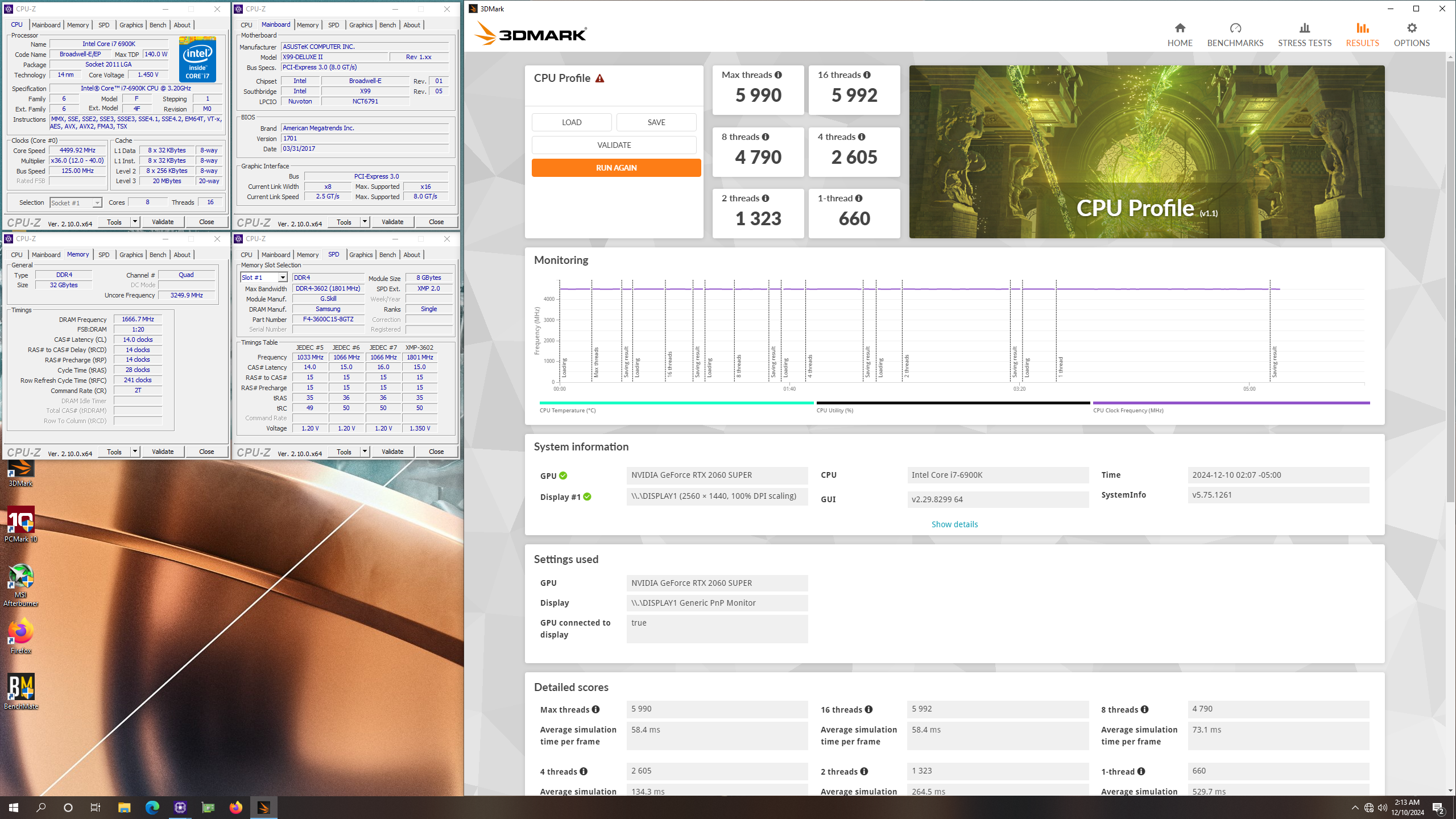
Task: Click 3DMark vertical scrollbar
Action: (1450, 281)
